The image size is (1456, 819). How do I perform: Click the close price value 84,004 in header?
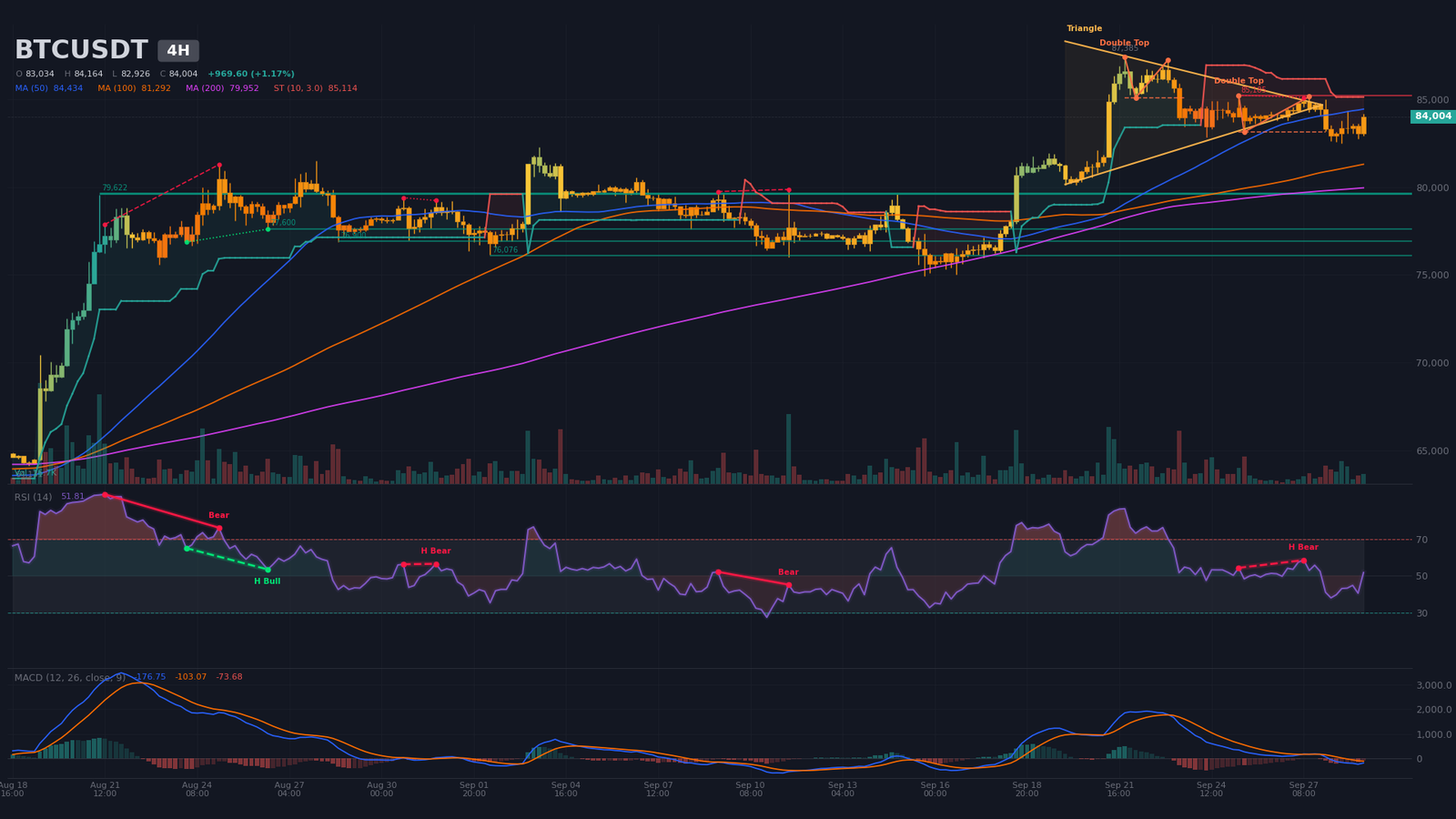[183, 75]
